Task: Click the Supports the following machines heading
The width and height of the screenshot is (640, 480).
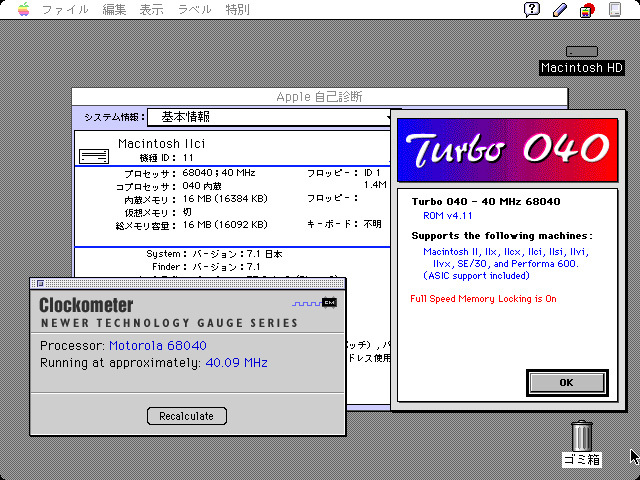Action: pos(502,236)
